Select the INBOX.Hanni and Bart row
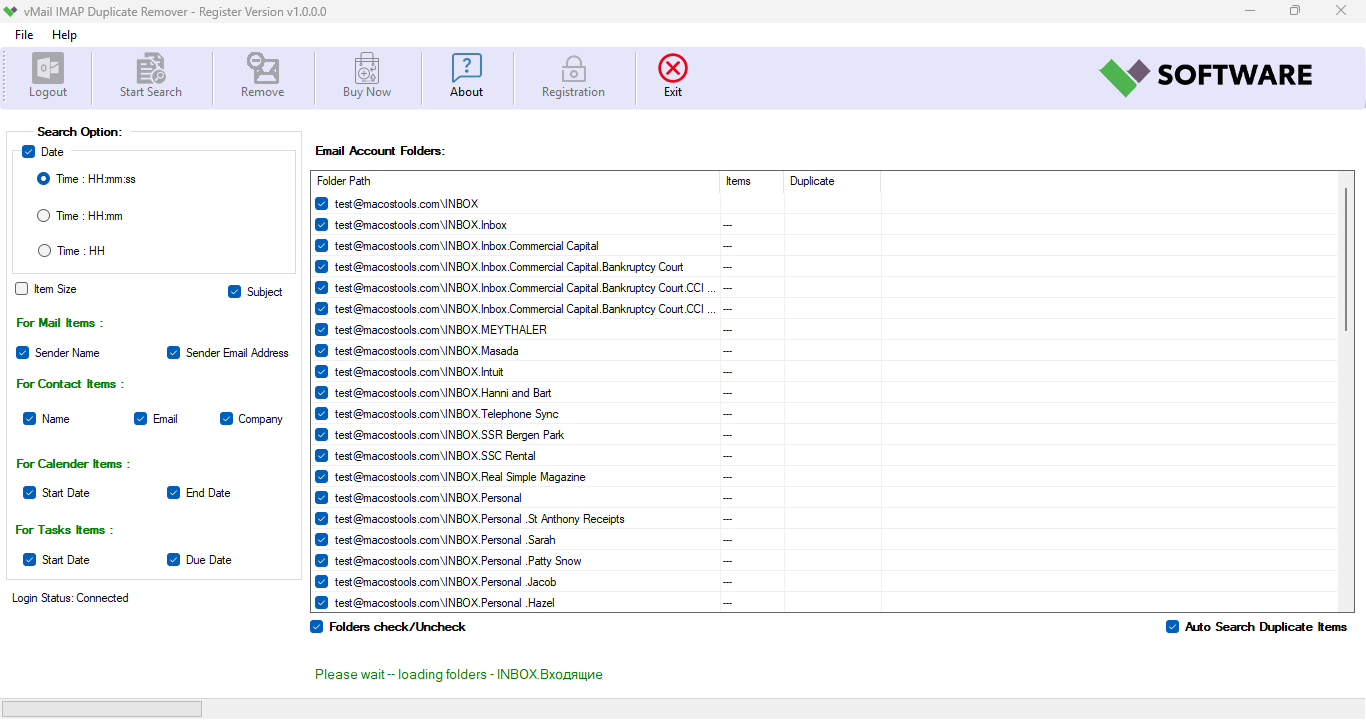Viewport: 1366px width, 720px height. click(824, 393)
